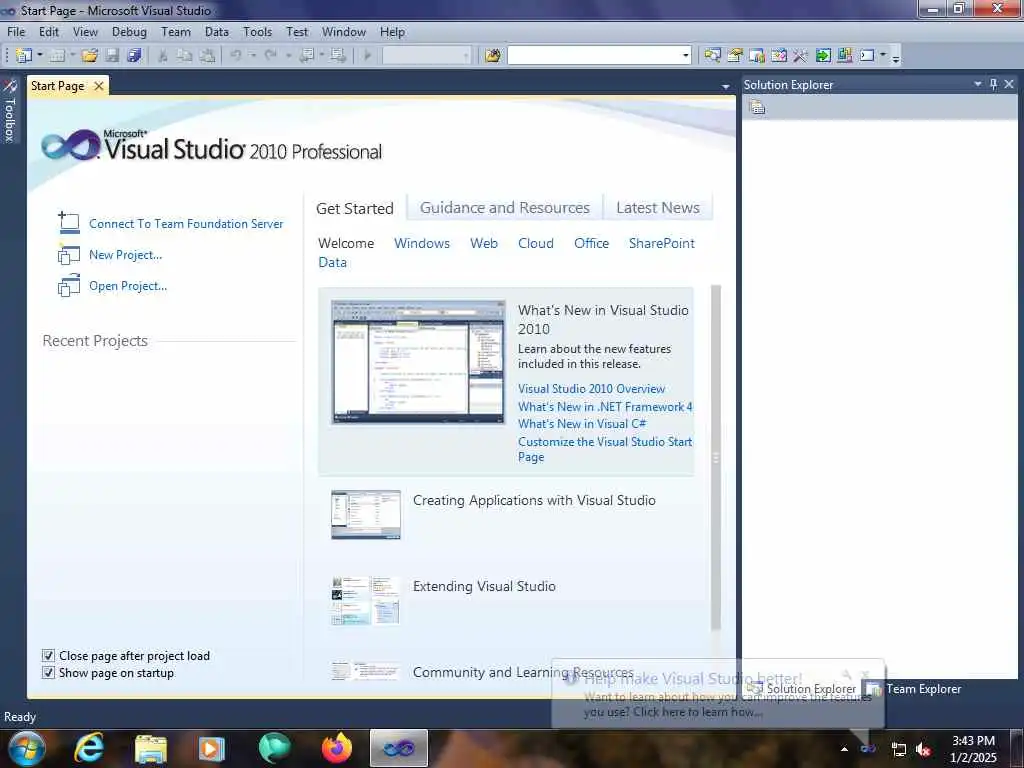Open the Visual Studio 2010 Overview link
The width and height of the screenshot is (1024, 768).
pos(591,389)
